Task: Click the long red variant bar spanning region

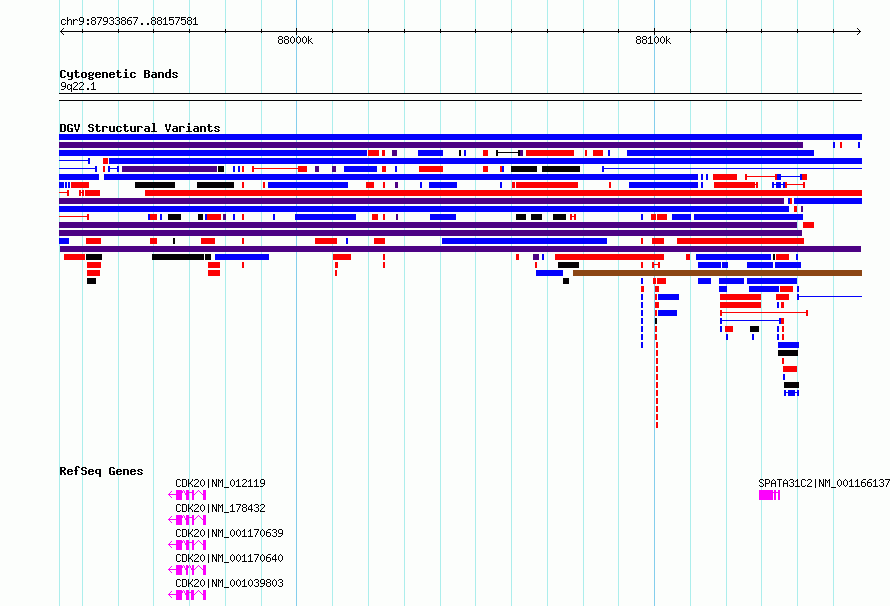Action: [503, 193]
